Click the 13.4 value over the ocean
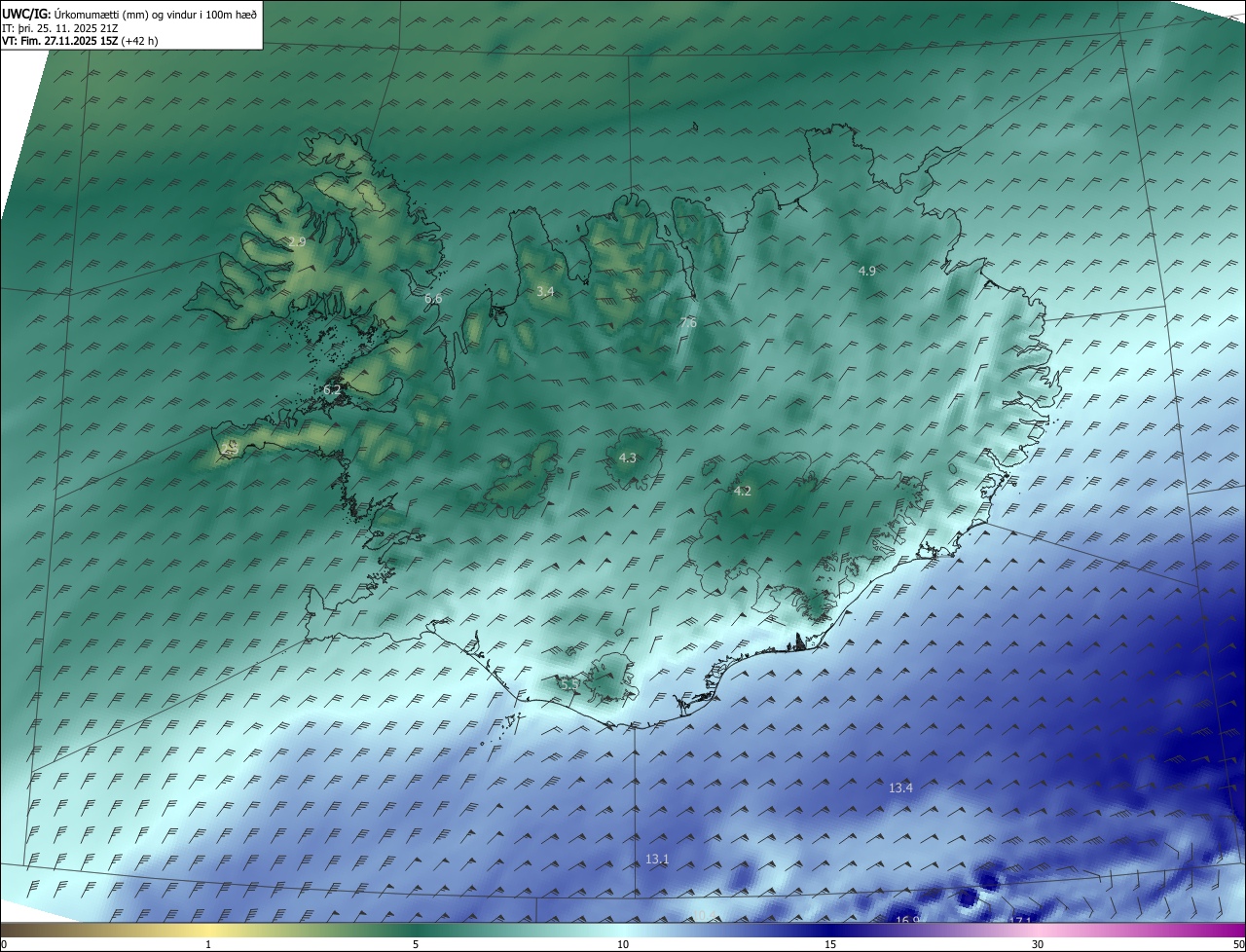The image size is (1246, 952). [x=901, y=787]
